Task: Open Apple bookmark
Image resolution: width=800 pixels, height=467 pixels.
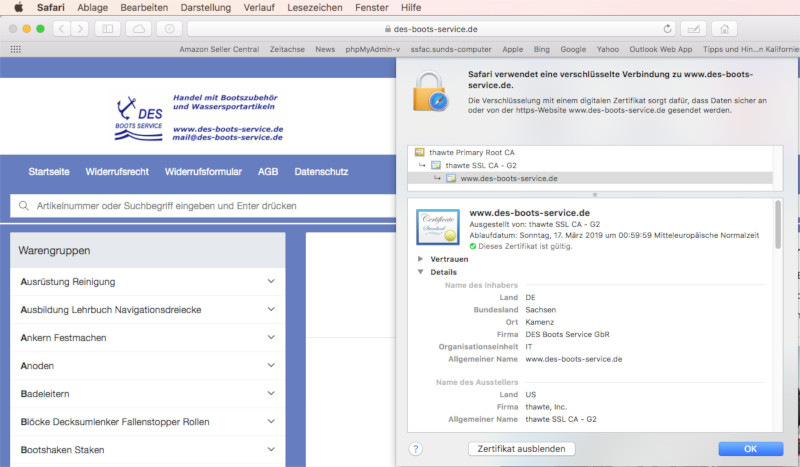Action: point(513,49)
